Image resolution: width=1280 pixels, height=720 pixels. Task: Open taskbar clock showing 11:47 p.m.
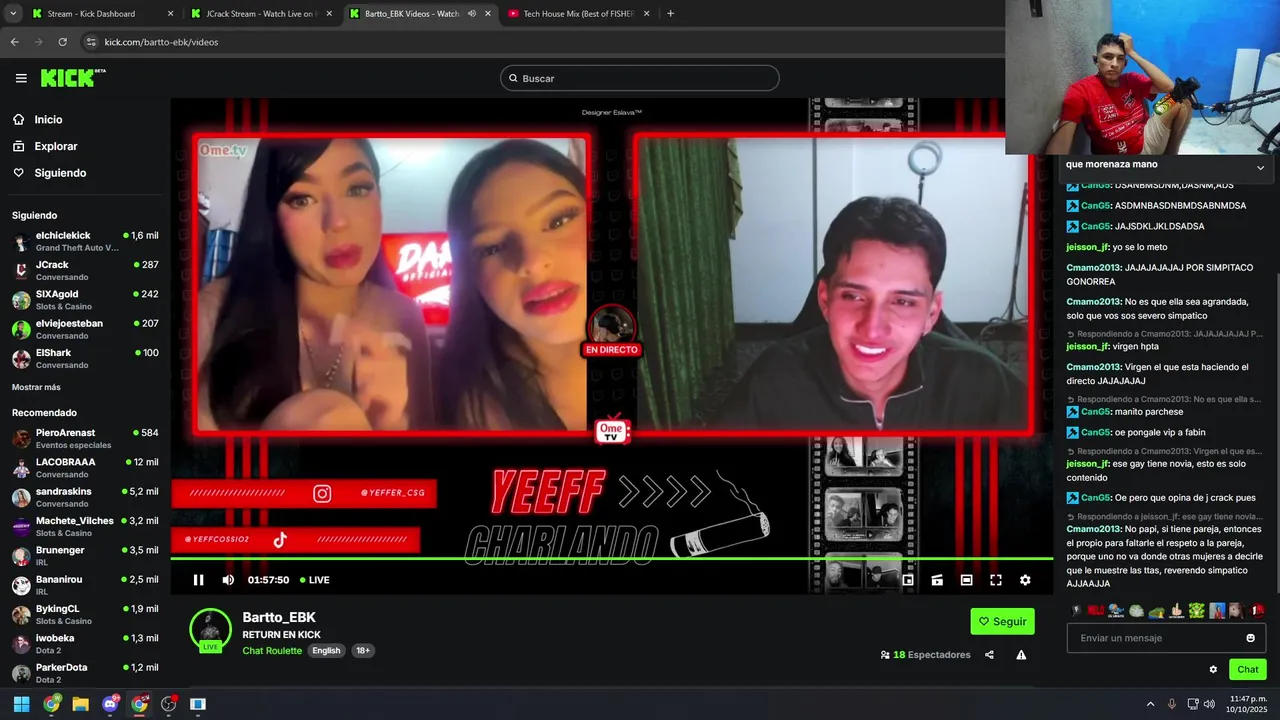point(1249,704)
